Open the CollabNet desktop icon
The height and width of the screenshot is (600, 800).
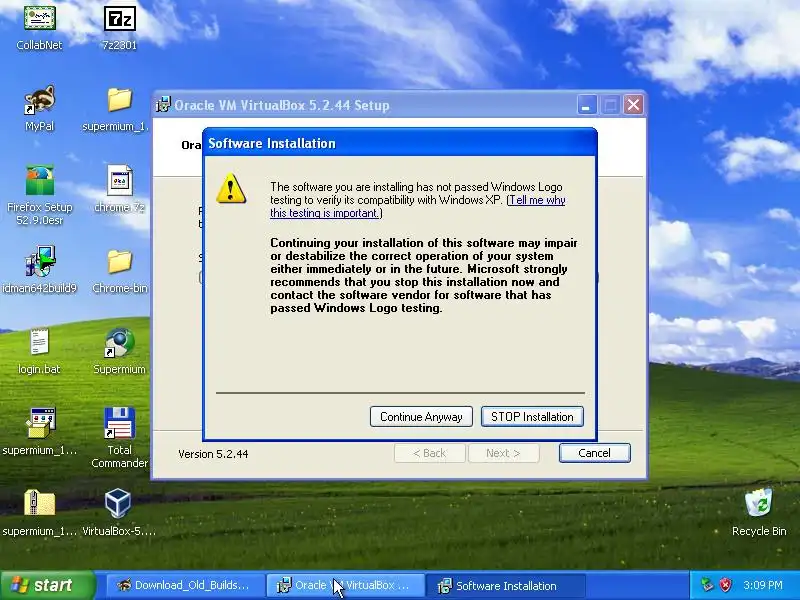(x=39, y=20)
